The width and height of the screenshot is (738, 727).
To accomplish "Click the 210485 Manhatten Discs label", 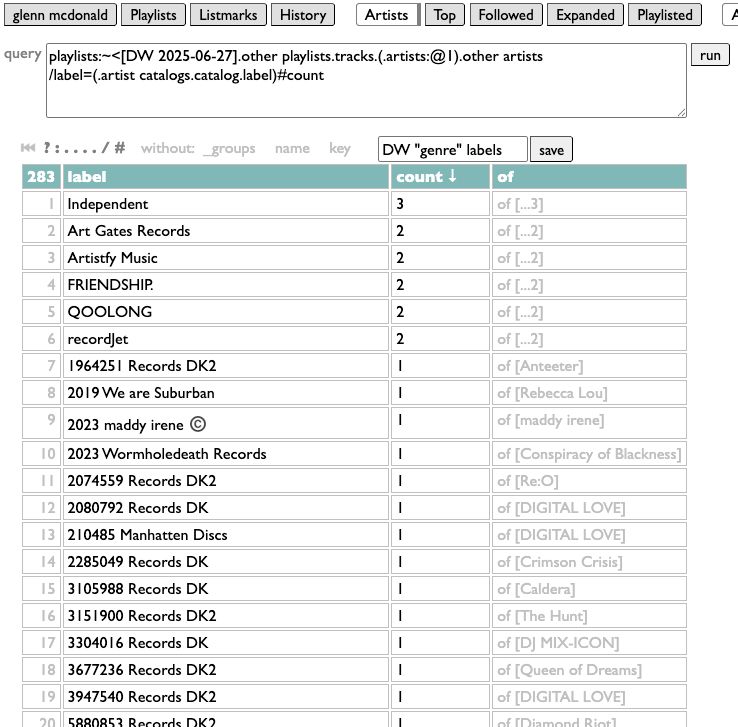I will coord(147,535).
